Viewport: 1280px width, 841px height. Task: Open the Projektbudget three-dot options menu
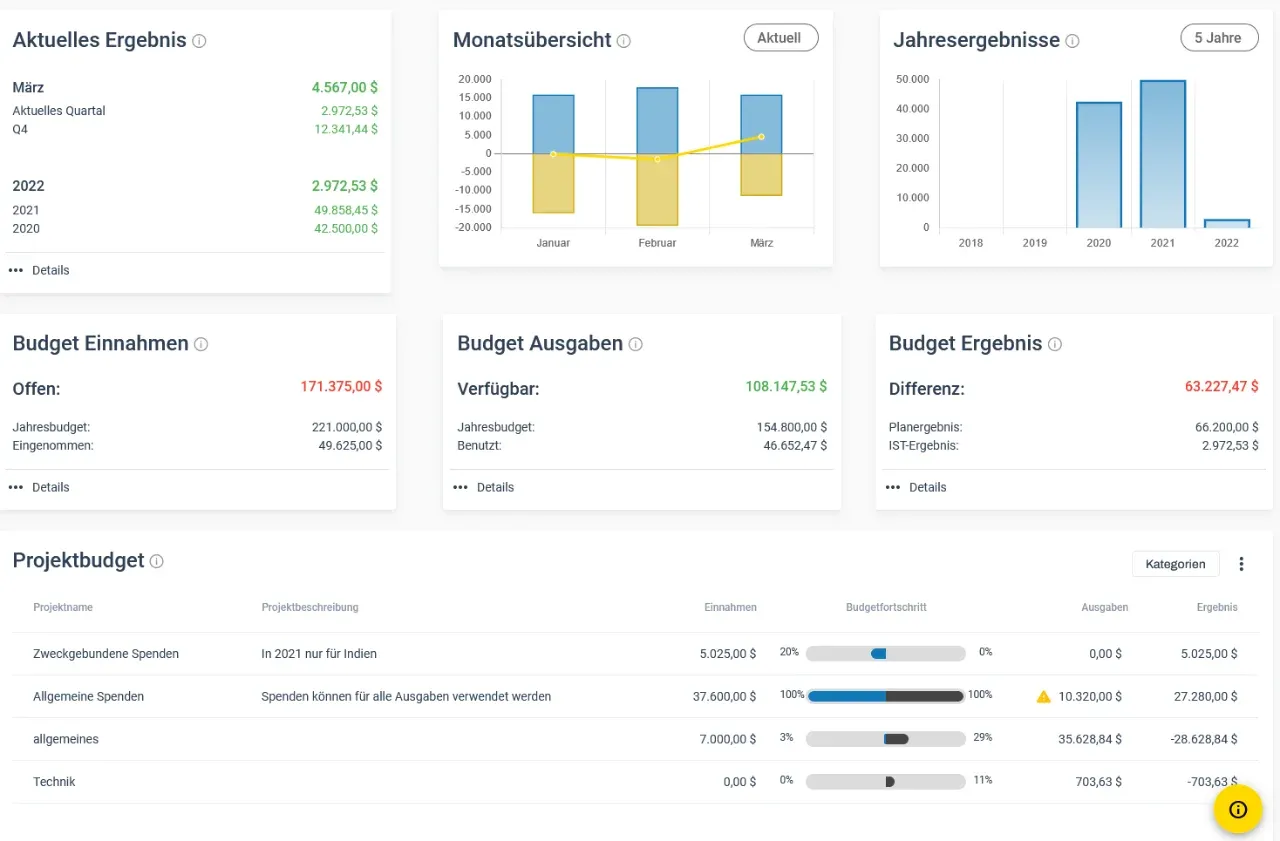(x=1241, y=564)
